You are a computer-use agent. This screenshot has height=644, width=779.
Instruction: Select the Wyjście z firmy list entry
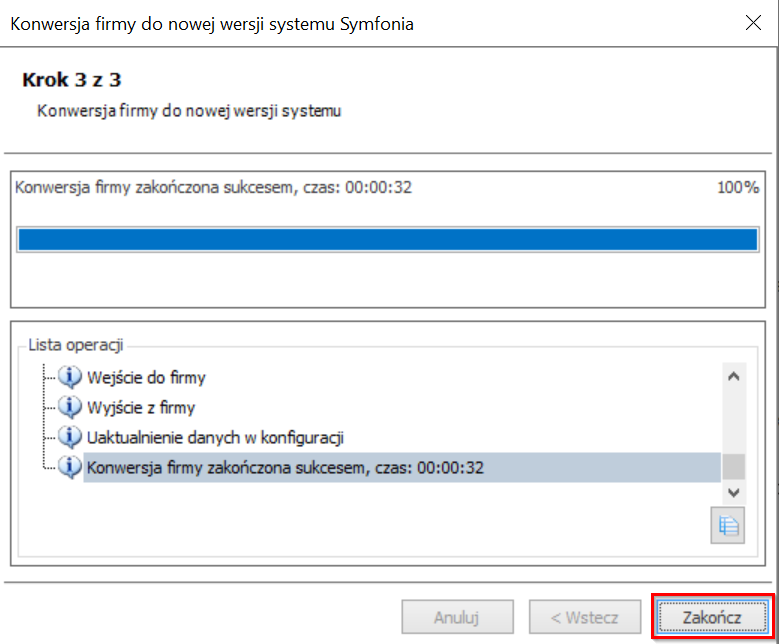tap(141, 407)
